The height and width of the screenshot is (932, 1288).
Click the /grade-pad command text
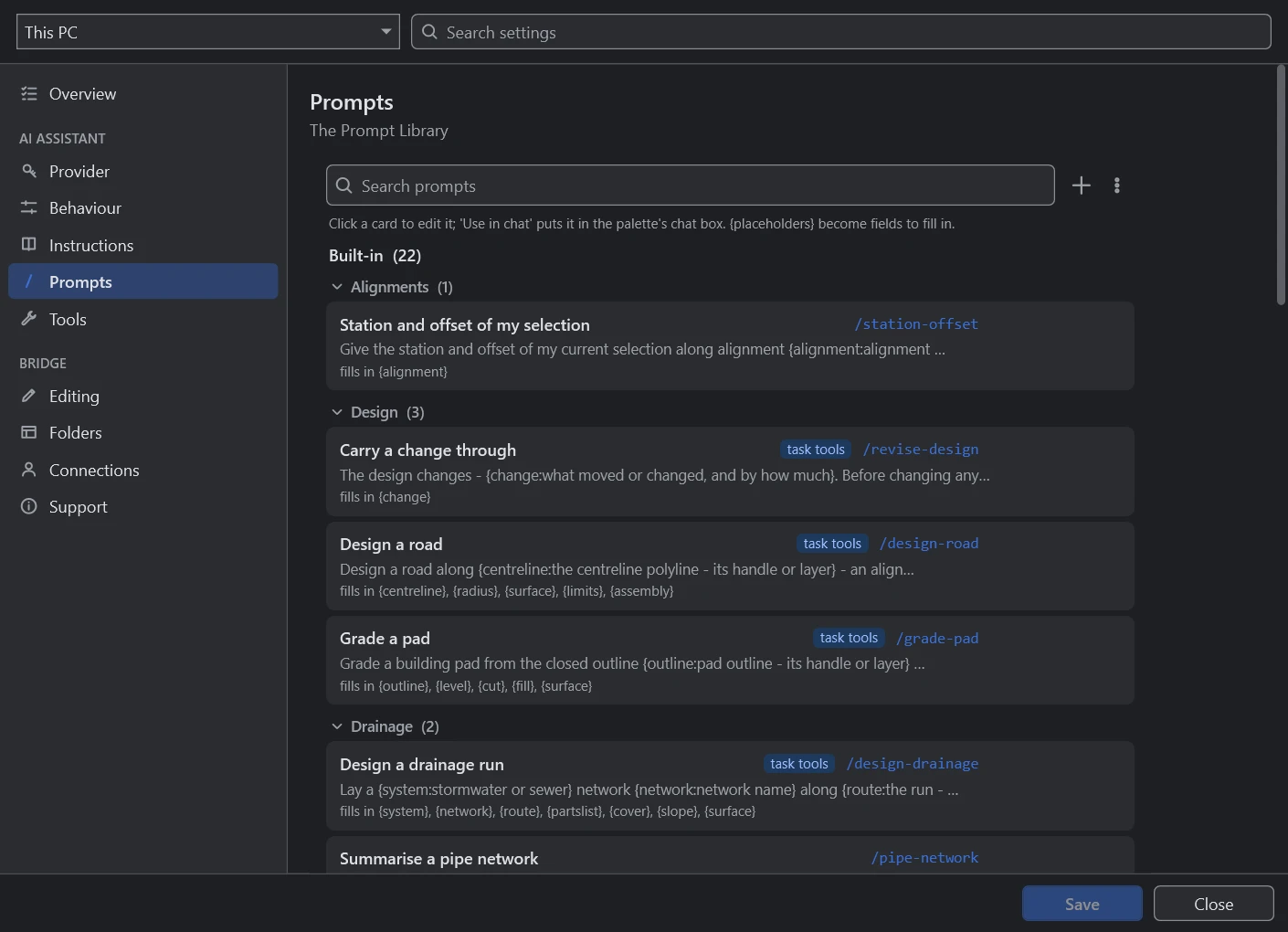[937, 639]
